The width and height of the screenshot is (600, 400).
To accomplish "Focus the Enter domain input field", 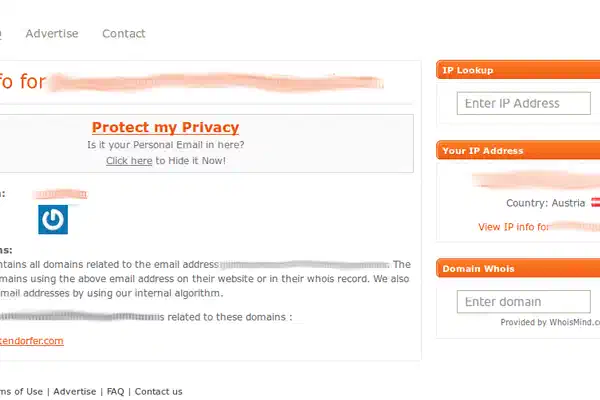I will pos(523,302).
